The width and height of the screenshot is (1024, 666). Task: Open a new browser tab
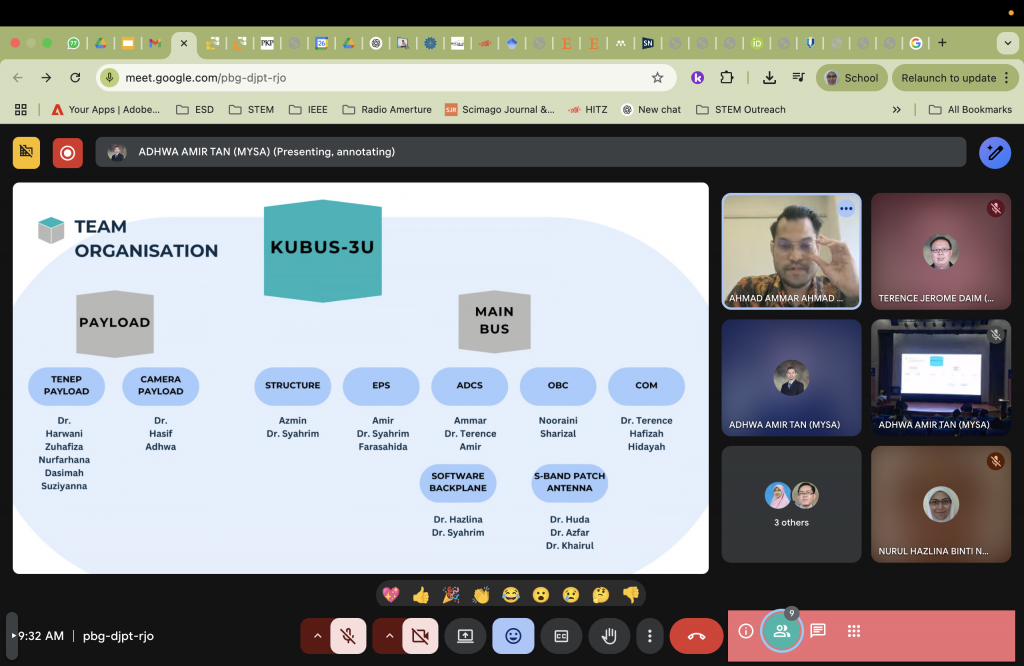coord(942,43)
